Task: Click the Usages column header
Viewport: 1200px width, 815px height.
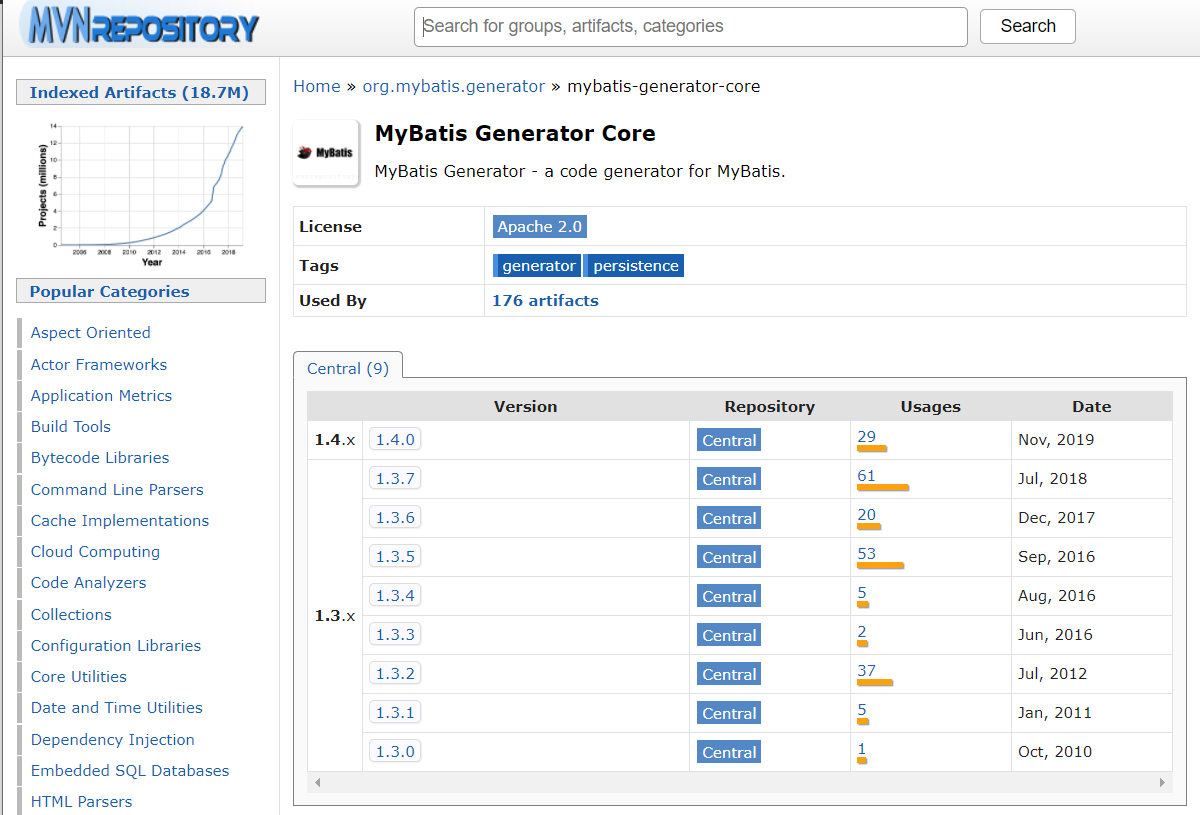Action: click(930, 407)
